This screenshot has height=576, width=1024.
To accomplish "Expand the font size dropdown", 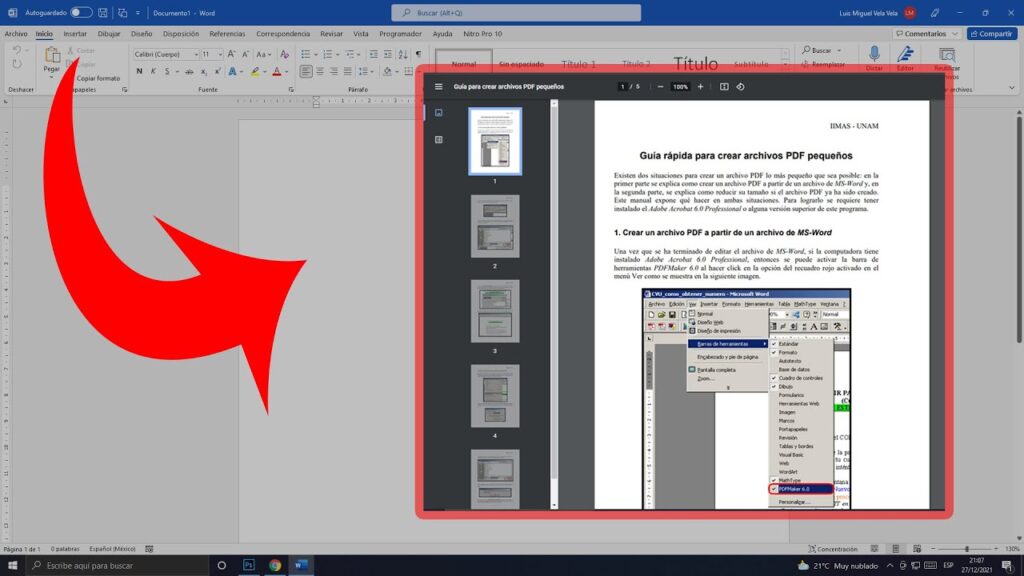I will coord(220,54).
